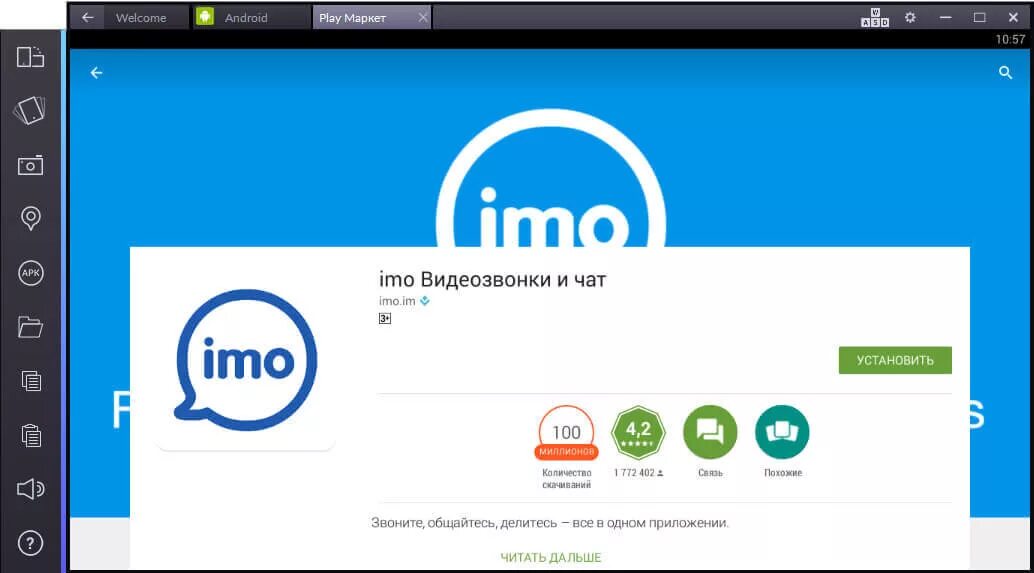This screenshot has width=1034, height=573.
Task: Close the Play Маркет tab
Action: pos(423,18)
